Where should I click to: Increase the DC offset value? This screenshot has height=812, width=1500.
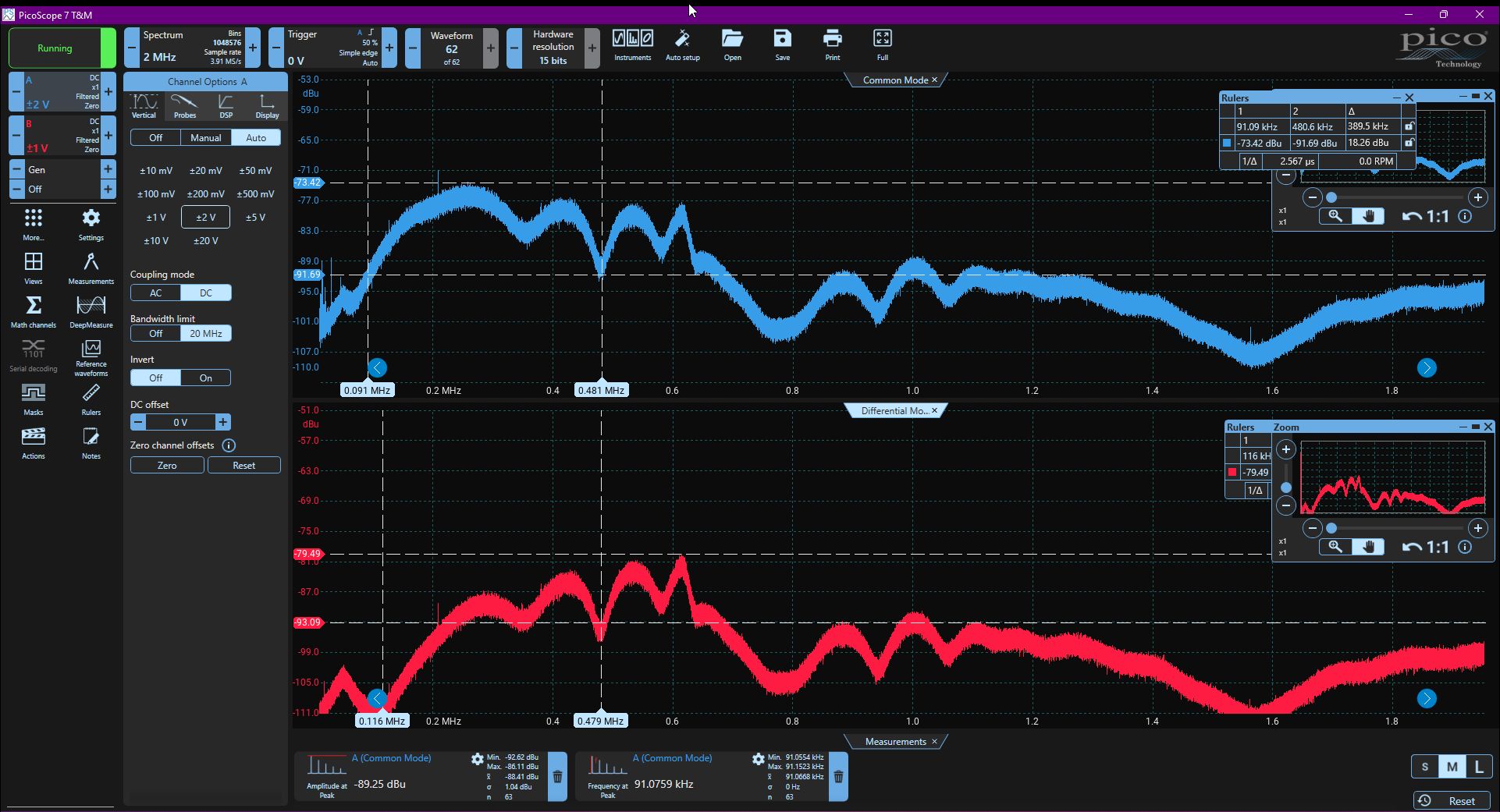click(223, 422)
